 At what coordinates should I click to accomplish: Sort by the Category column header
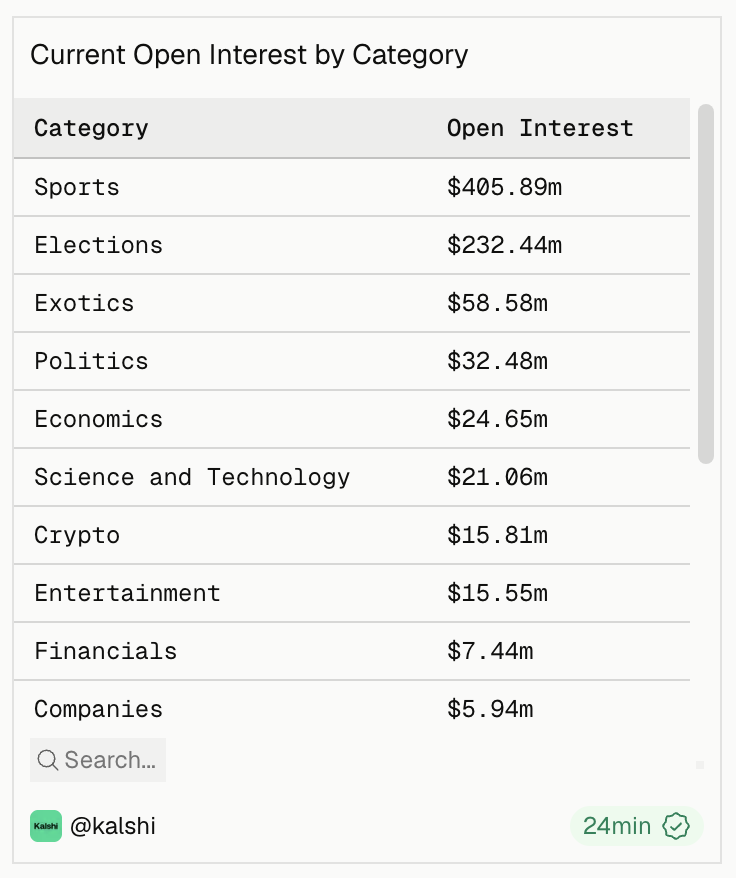[x=91, y=128]
